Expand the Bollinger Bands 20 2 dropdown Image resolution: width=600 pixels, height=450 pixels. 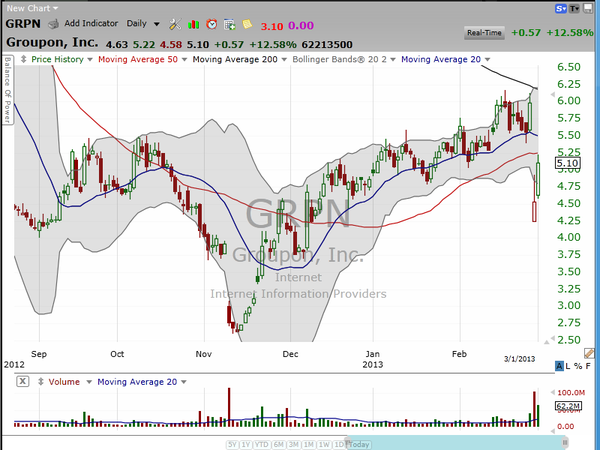(393, 59)
